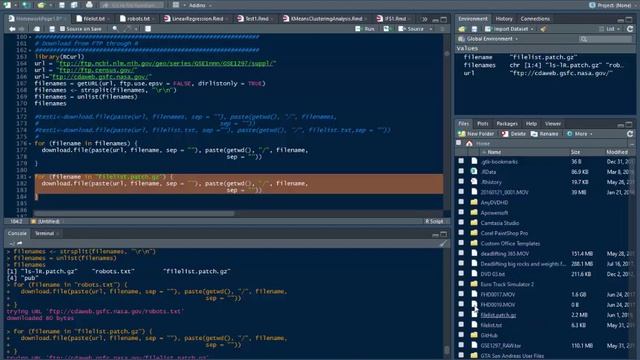The width and height of the screenshot is (640, 360).
Task: Open the More dropdown in Files pane
Action: (580, 134)
